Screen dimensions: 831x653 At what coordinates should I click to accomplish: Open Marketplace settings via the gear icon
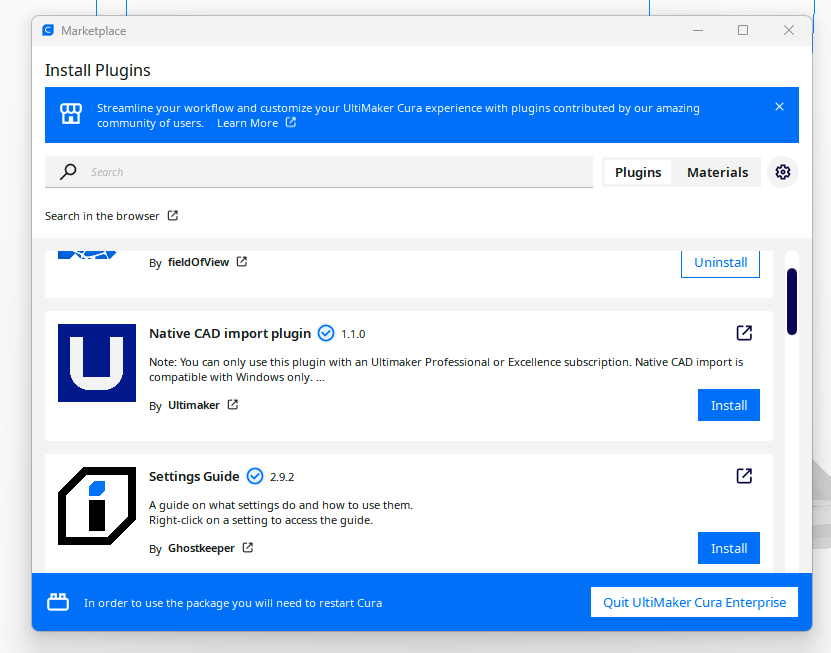pos(783,172)
